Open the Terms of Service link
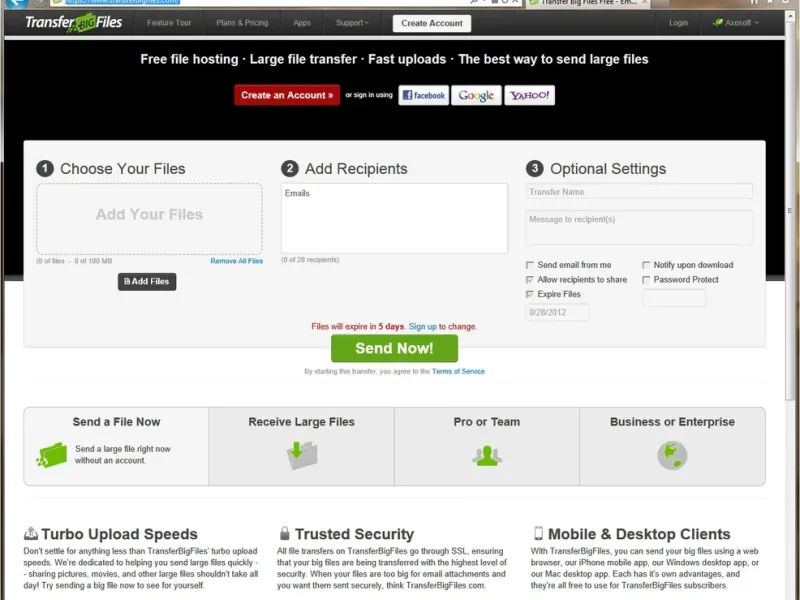The width and height of the screenshot is (800, 600). pyautogui.click(x=458, y=371)
